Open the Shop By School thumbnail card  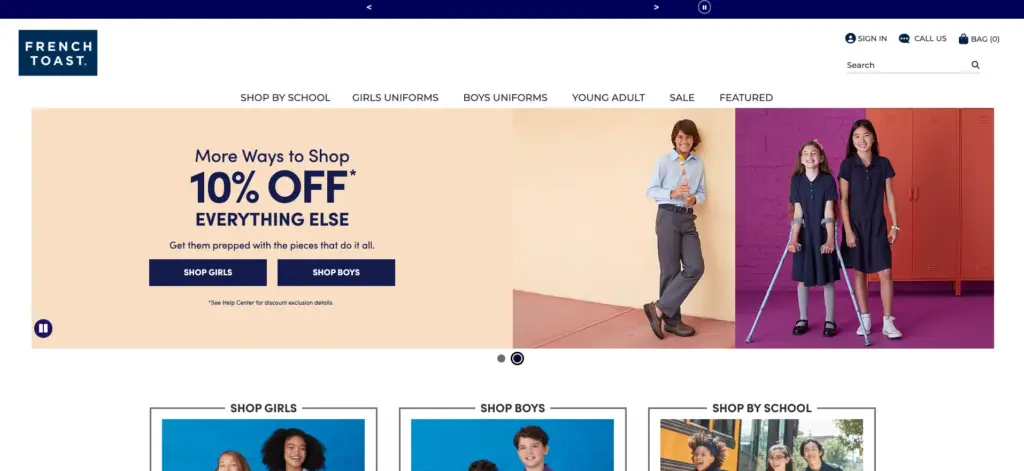tap(761, 439)
